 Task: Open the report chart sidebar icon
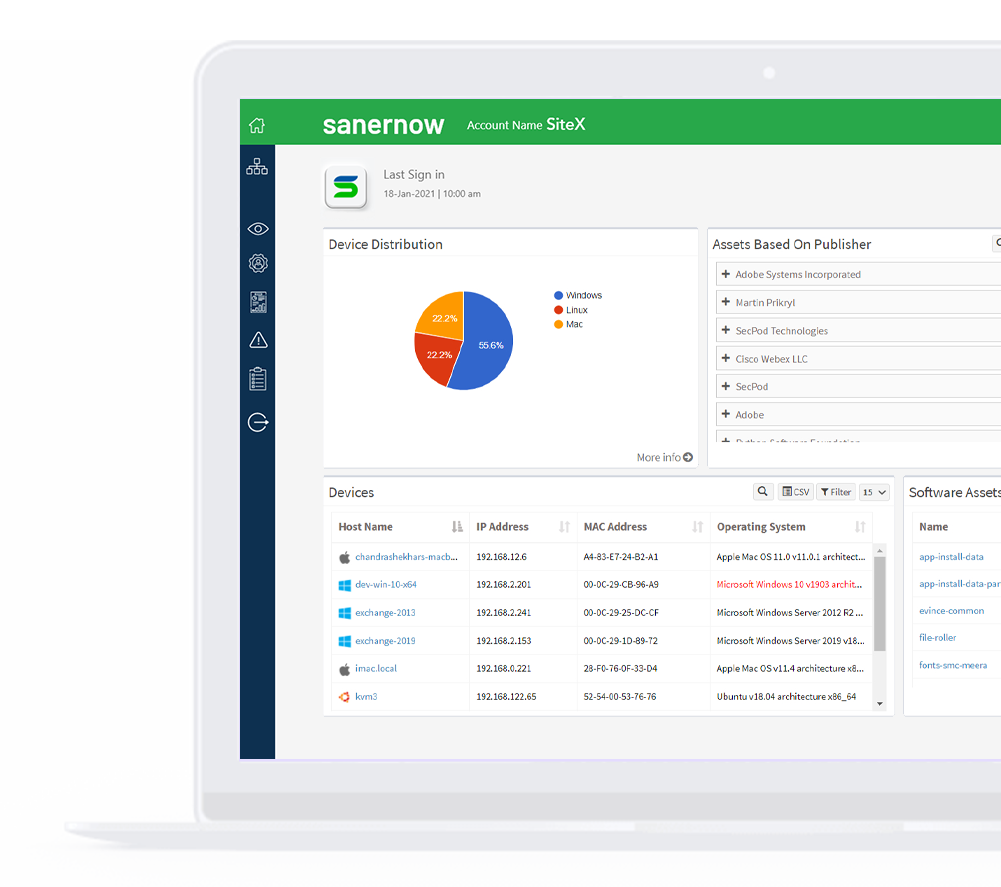point(259,302)
